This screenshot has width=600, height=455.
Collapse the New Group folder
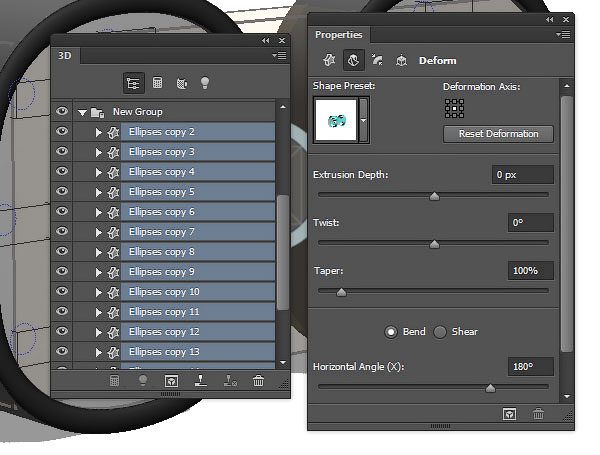(82, 113)
